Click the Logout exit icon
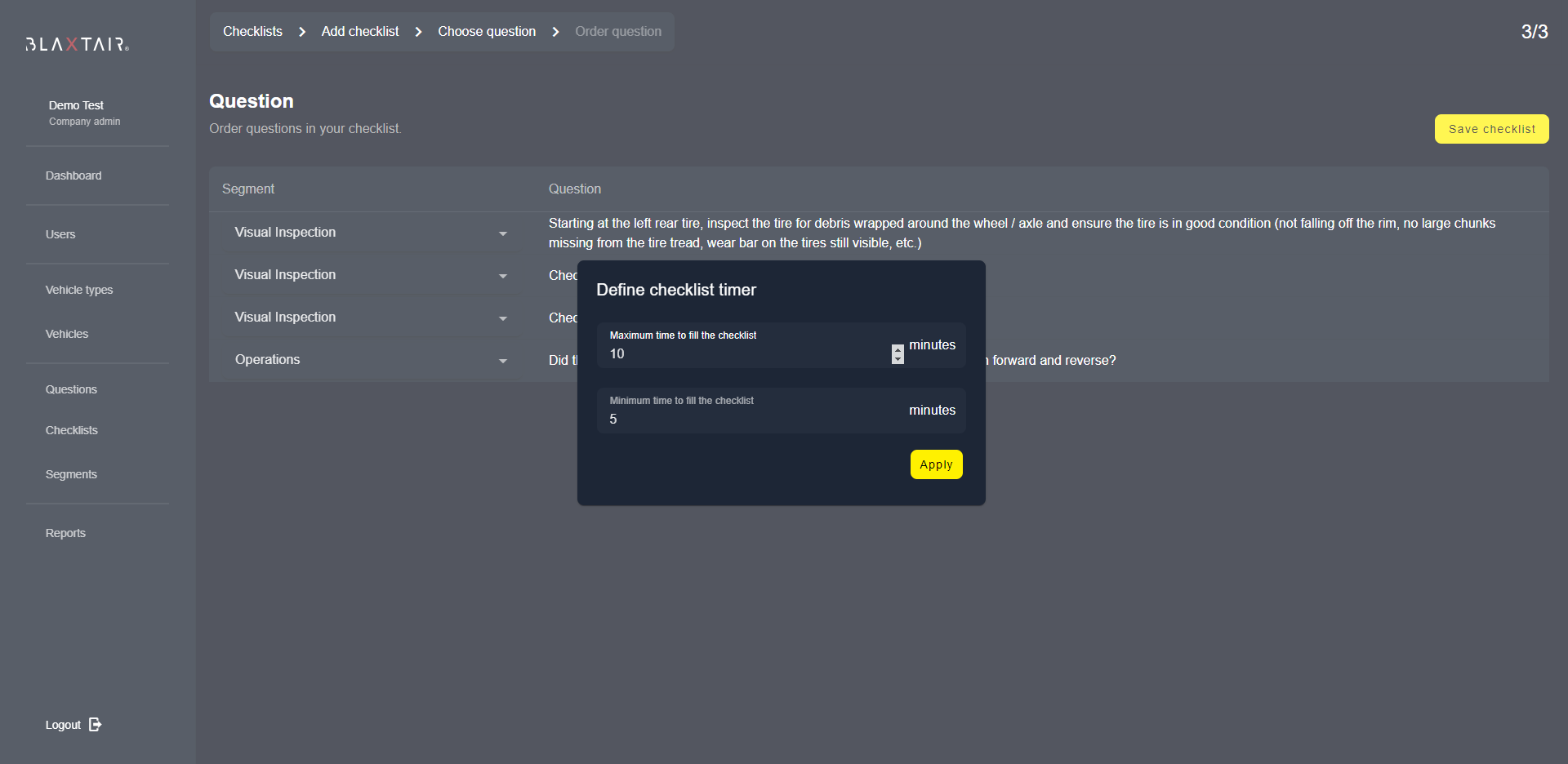1568x764 pixels. [x=96, y=724]
